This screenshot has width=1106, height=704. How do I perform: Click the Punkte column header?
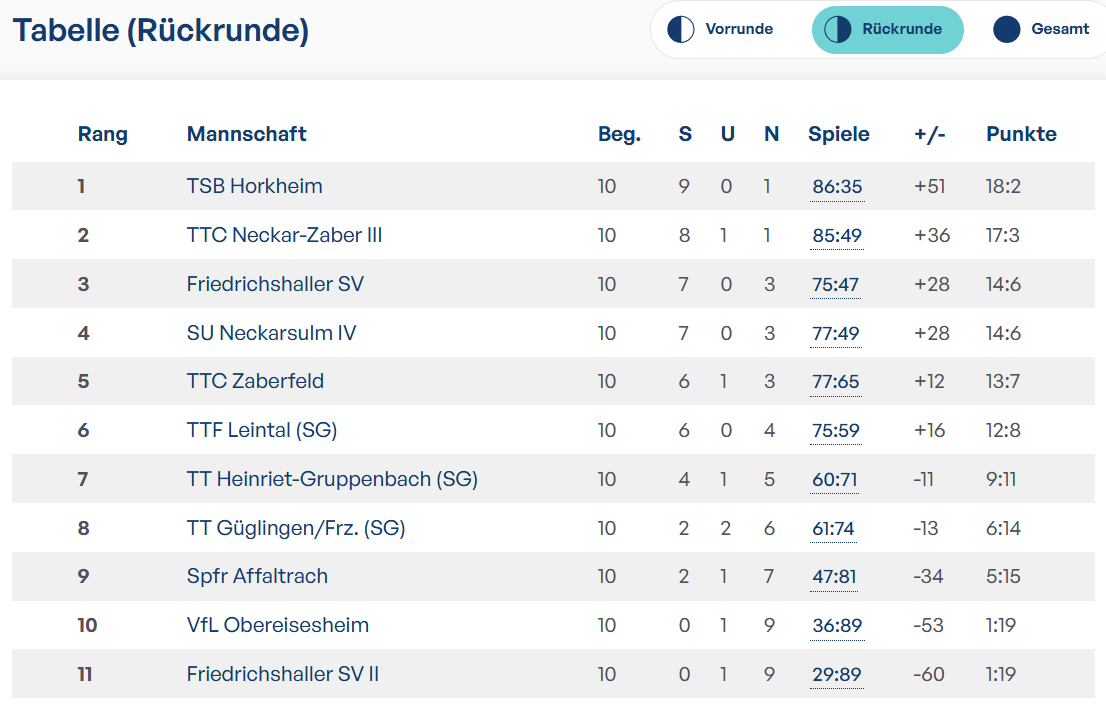1021,134
